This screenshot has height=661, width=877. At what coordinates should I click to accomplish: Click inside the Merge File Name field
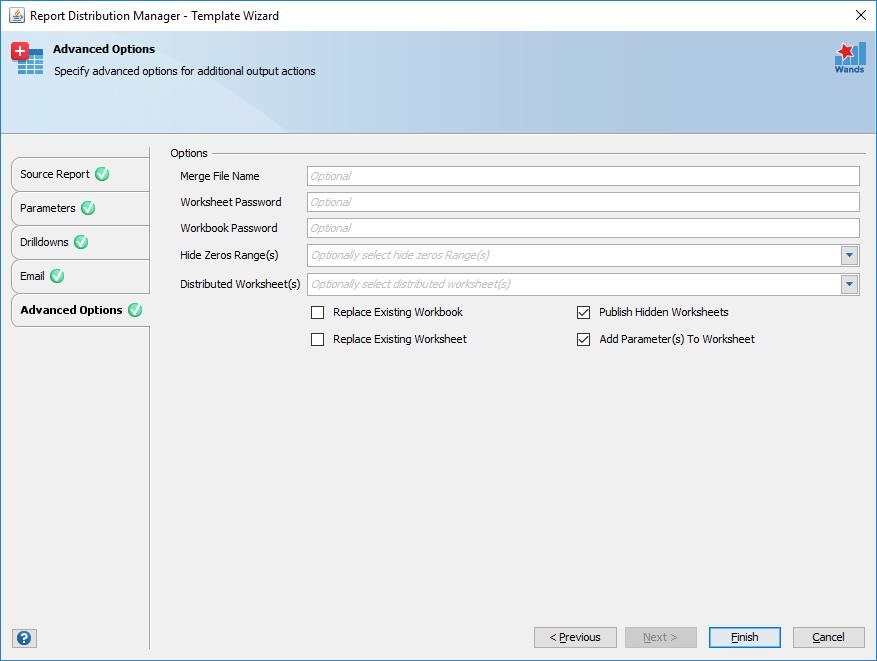tap(580, 175)
